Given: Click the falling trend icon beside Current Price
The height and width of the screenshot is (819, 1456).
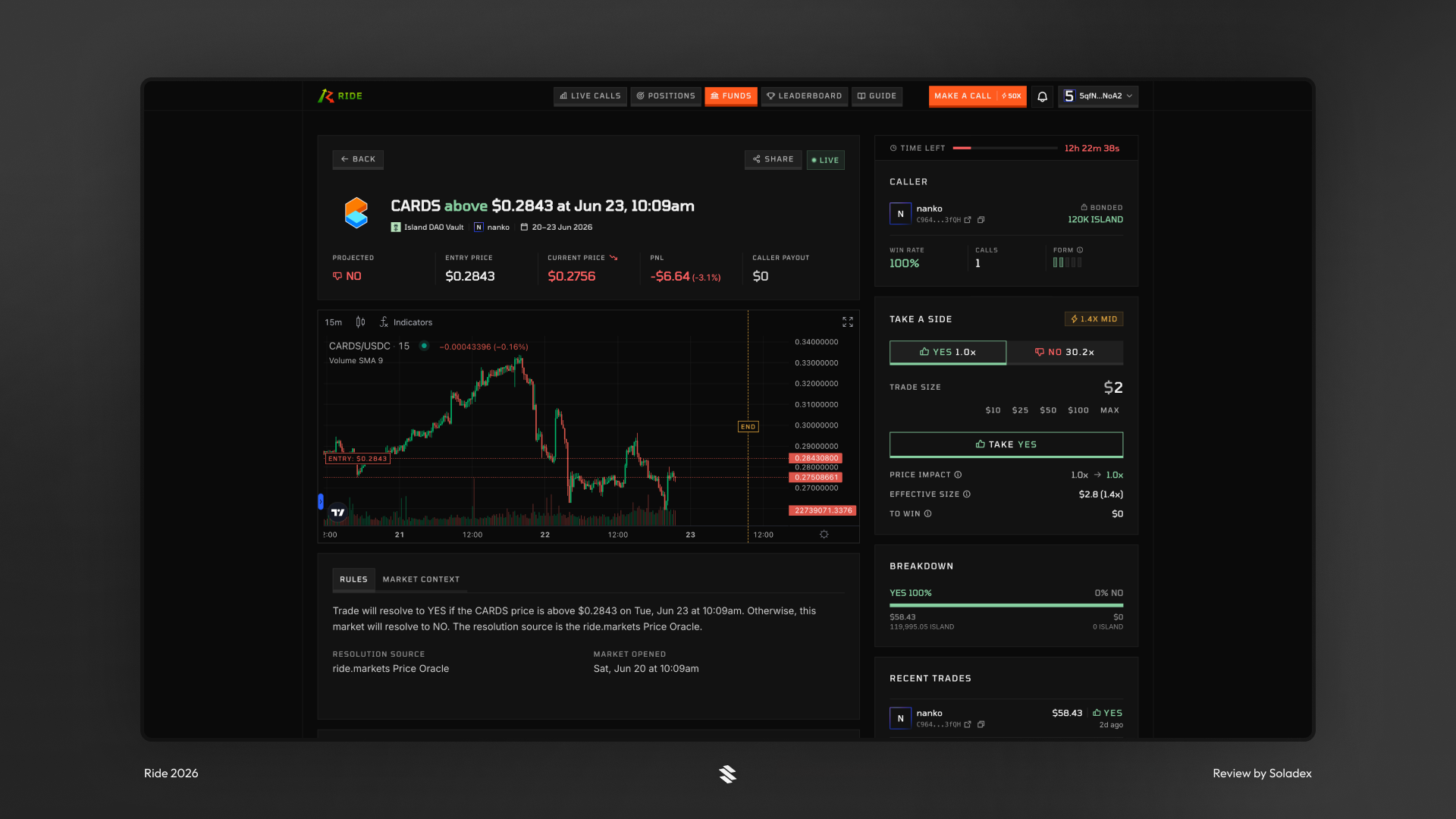Looking at the screenshot, I should 613,258.
